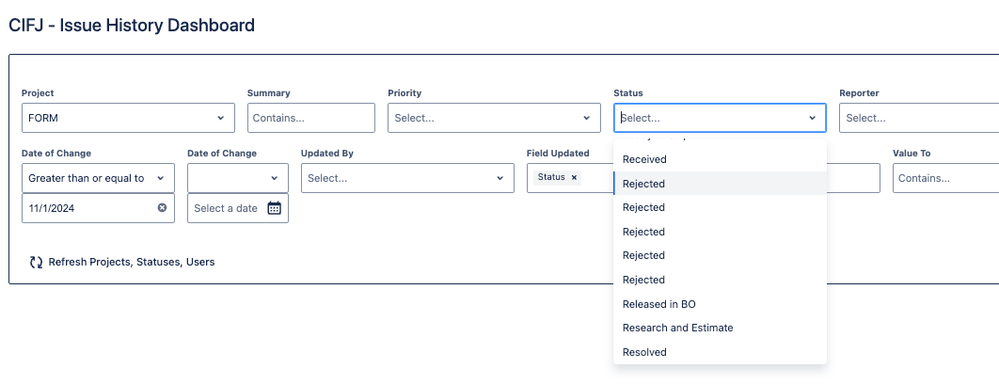
Task: Open the Updated By dropdown arrow
Action: click(x=500, y=178)
